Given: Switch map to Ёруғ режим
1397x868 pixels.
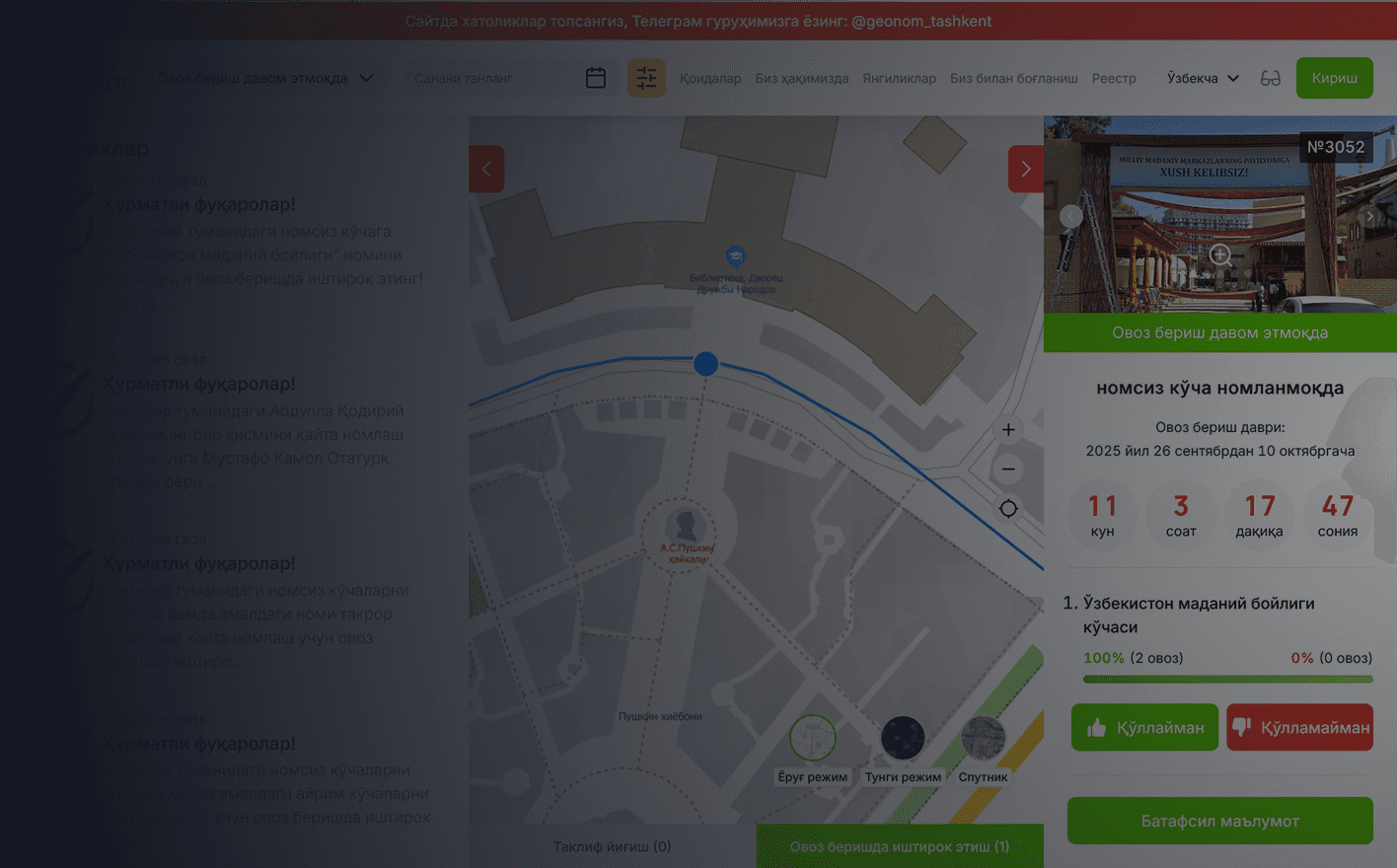Looking at the screenshot, I should pyautogui.click(x=812, y=739).
